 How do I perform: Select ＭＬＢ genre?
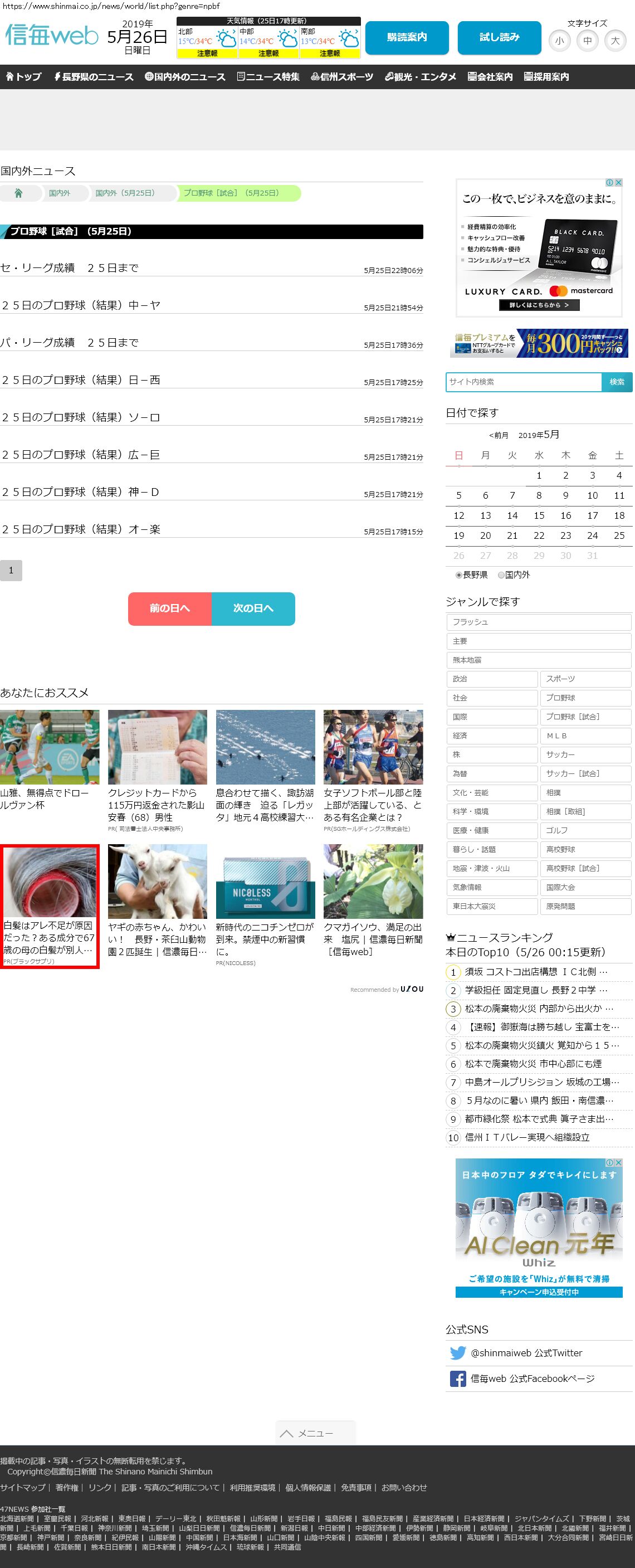tap(585, 736)
